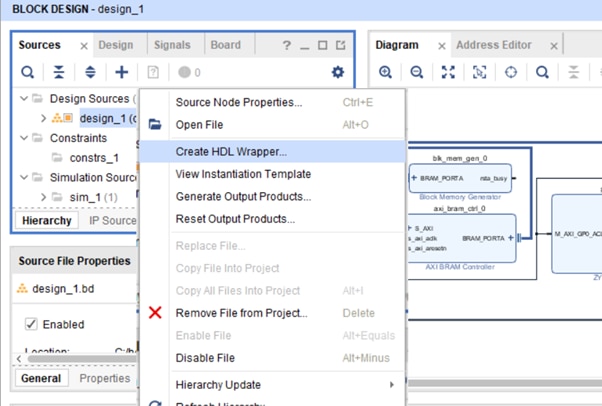The width and height of the screenshot is (602, 406).
Task: Click the Diagram horizontal scrollbar
Action: pyautogui.click(x=505, y=383)
